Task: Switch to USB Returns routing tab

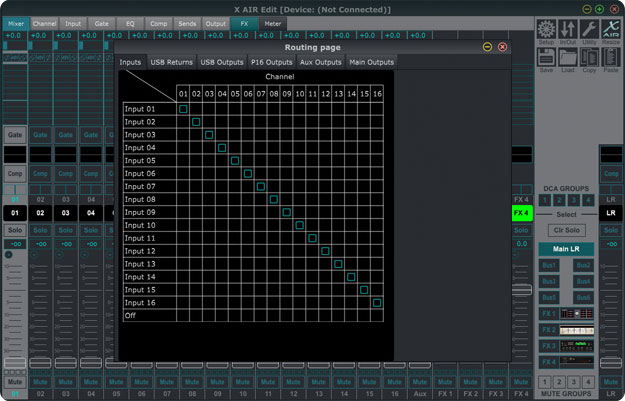Action: coord(171,62)
